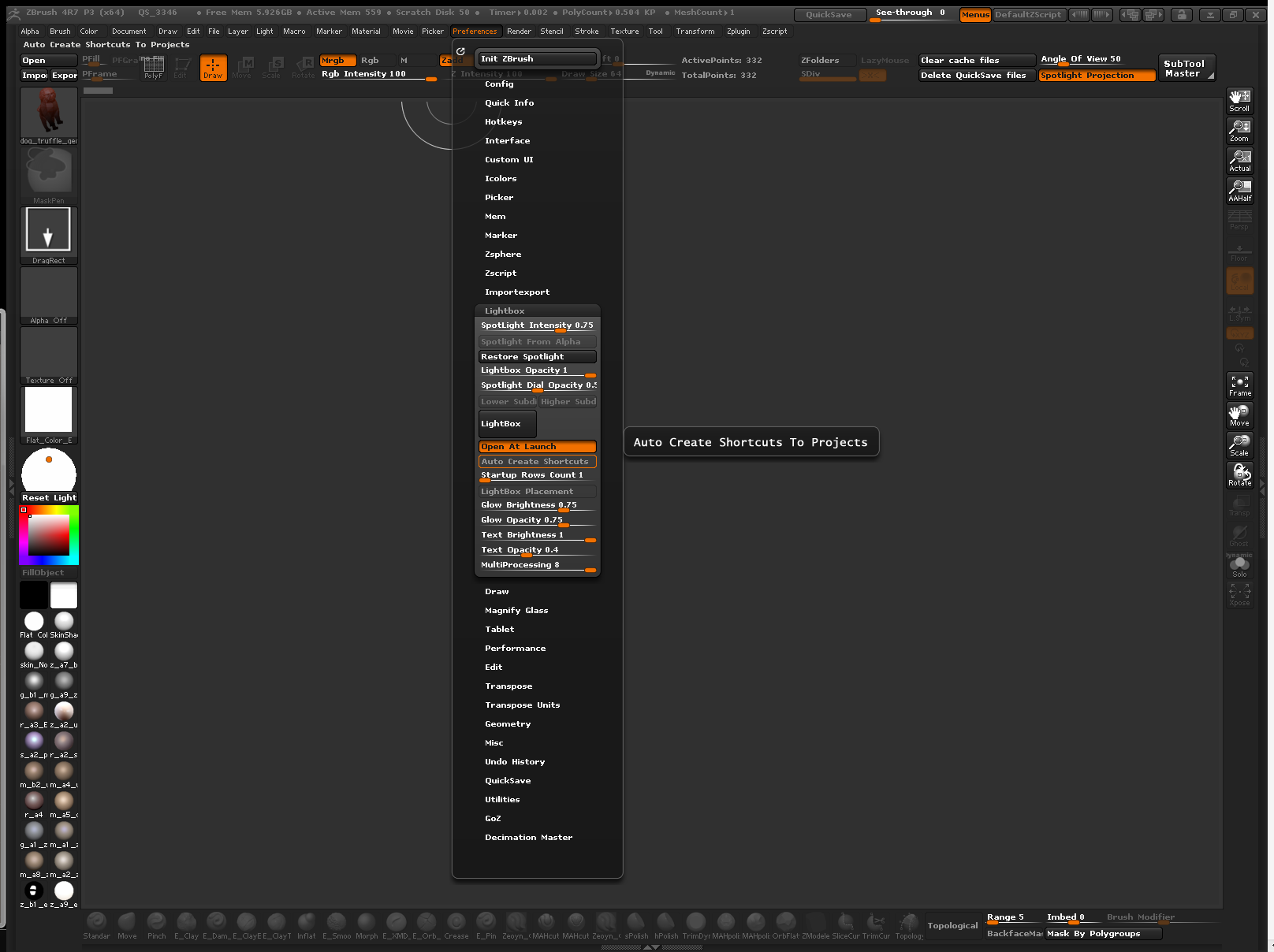The image size is (1274, 952).
Task: Select the Pinch brush
Action: point(157,926)
